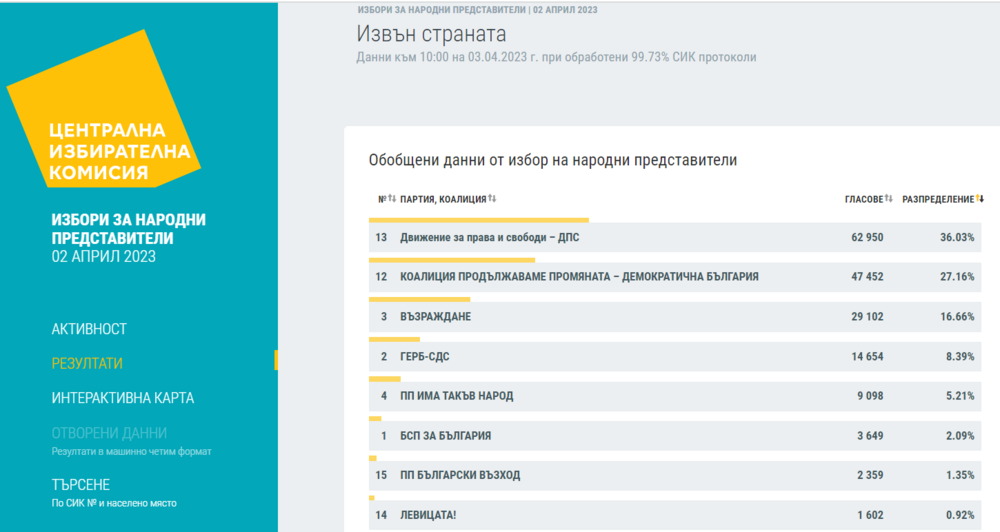Click the ДПС yellow result bar

(x=479, y=220)
